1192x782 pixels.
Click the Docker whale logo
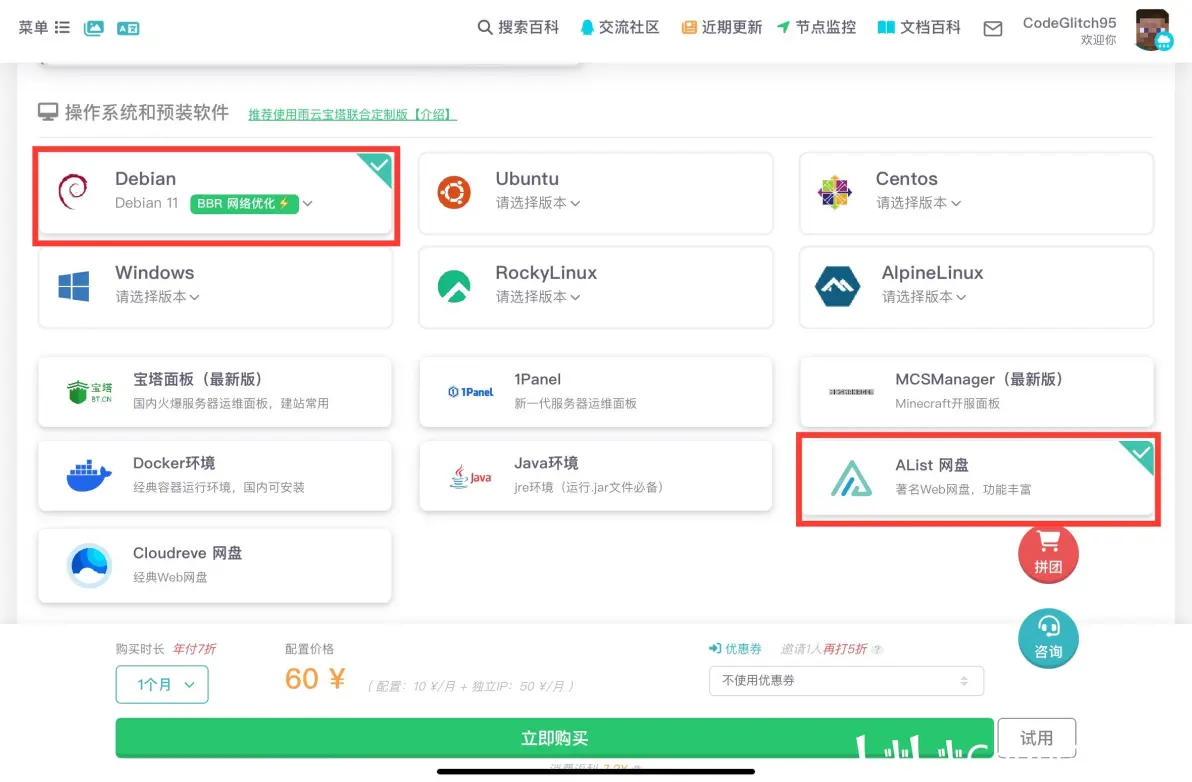tap(89, 476)
